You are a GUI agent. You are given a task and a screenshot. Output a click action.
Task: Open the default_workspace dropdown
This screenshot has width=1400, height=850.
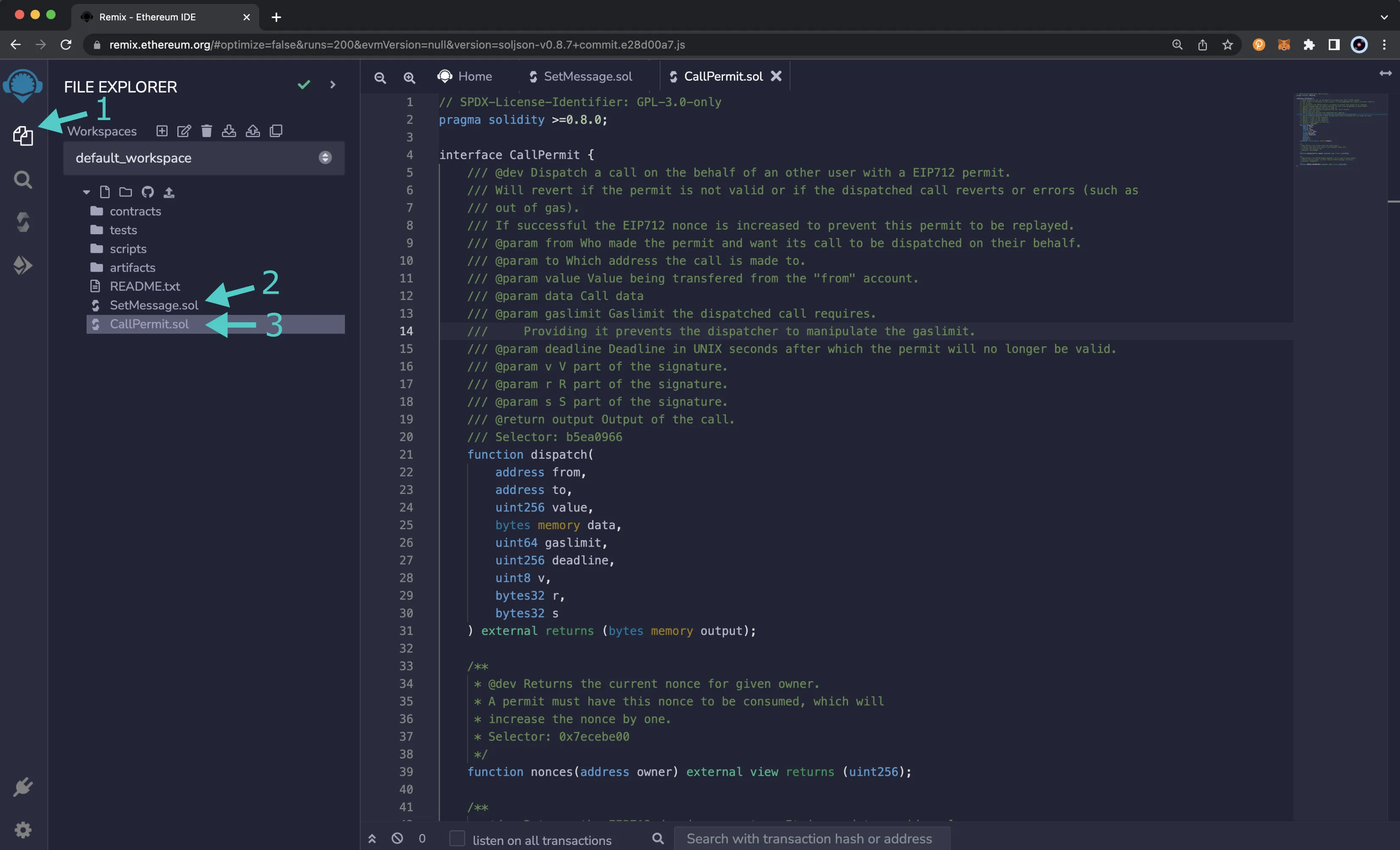point(204,158)
